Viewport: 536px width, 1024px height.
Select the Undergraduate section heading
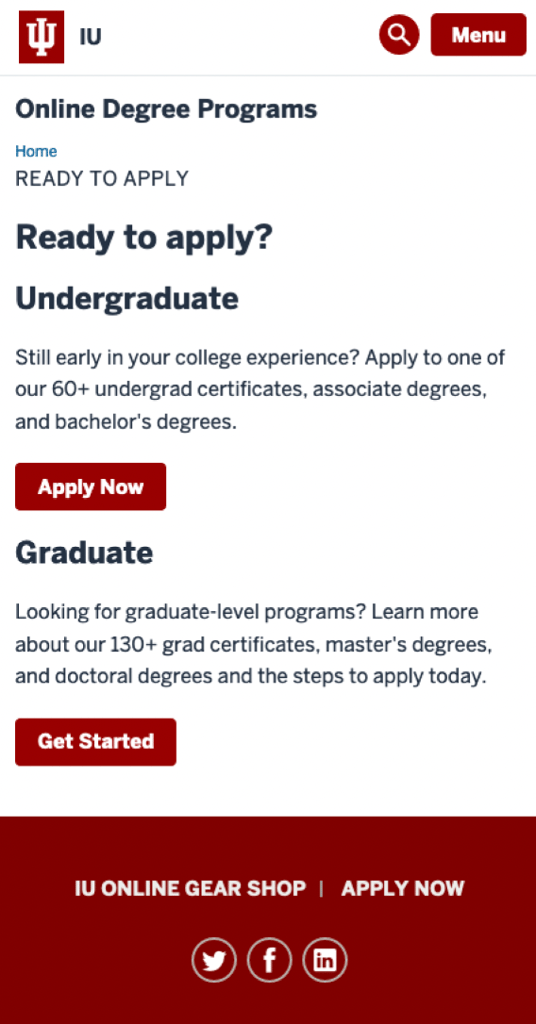pos(127,299)
